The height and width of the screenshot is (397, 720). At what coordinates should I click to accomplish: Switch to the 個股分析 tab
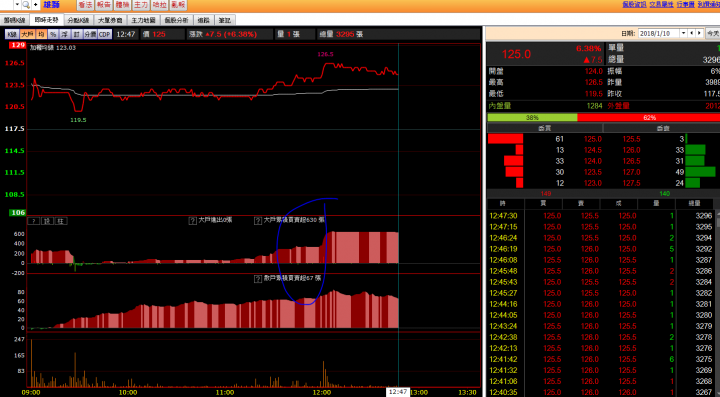(176, 20)
